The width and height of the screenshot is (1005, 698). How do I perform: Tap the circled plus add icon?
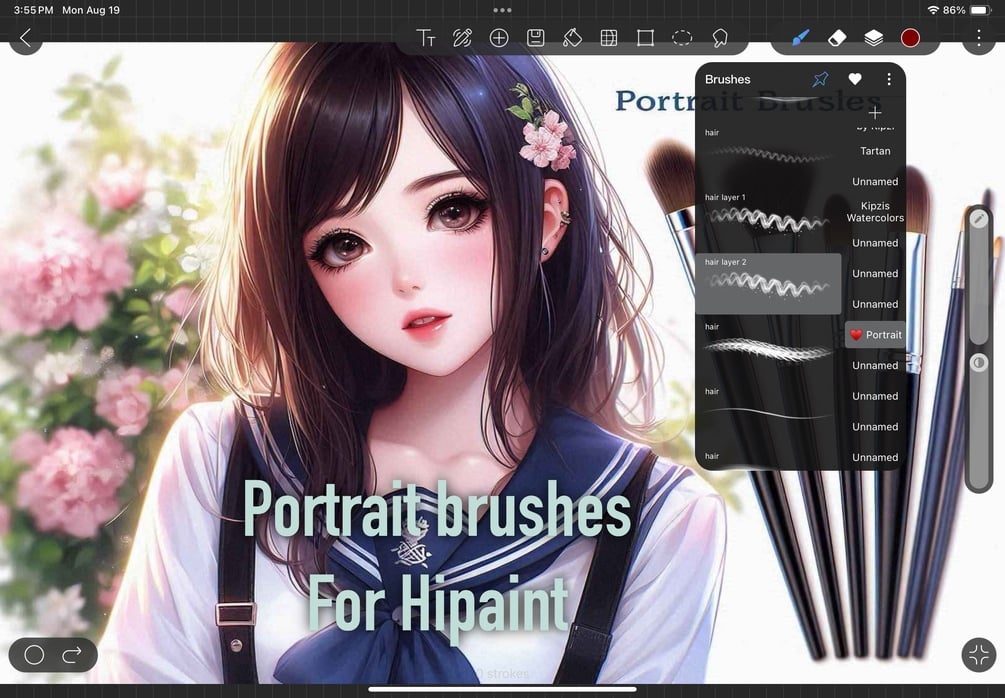[x=499, y=38]
